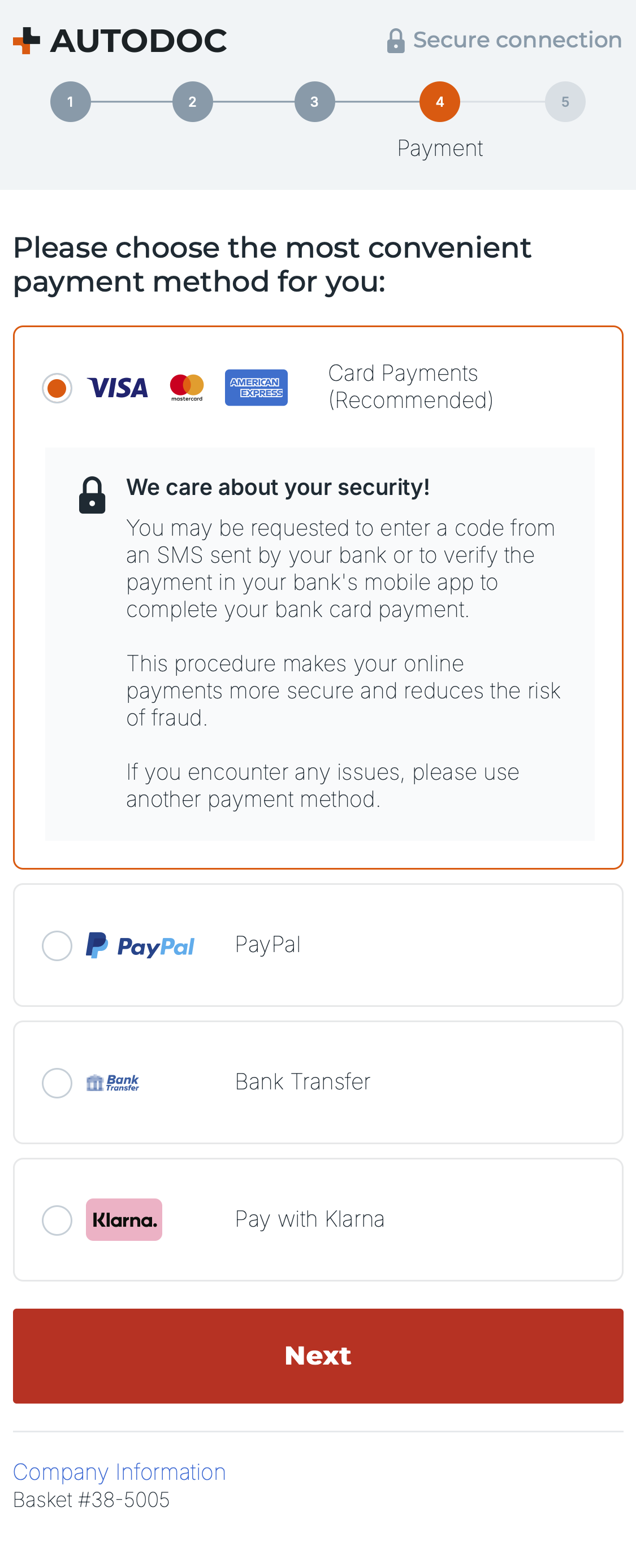Go back to checkout step 1
The image size is (636, 1568).
click(x=71, y=102)
